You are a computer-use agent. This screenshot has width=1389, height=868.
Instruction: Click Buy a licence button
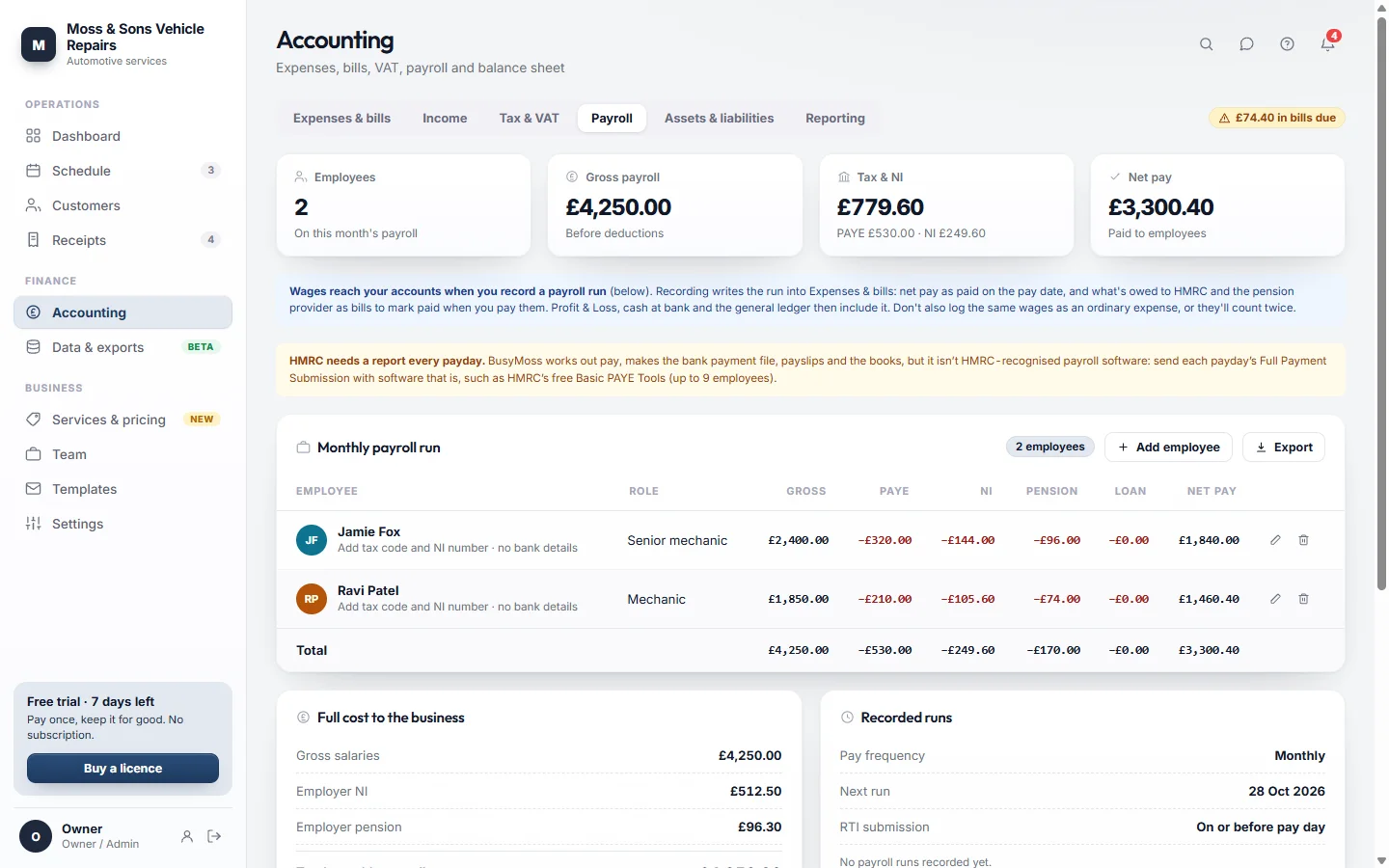(x=123, y=768)
